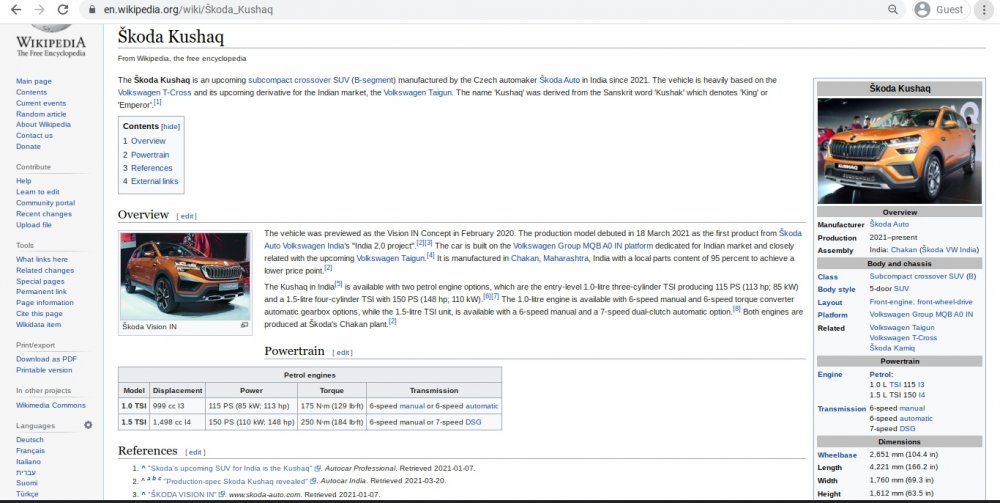
Task: Open Contents in the left sidebar
Action: point(31,92)
